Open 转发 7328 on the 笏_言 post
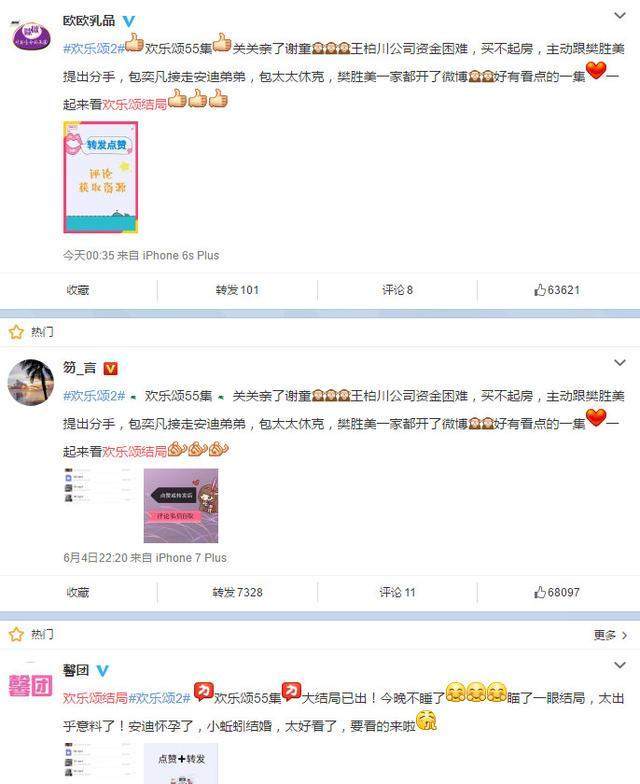 pos(238,592)
